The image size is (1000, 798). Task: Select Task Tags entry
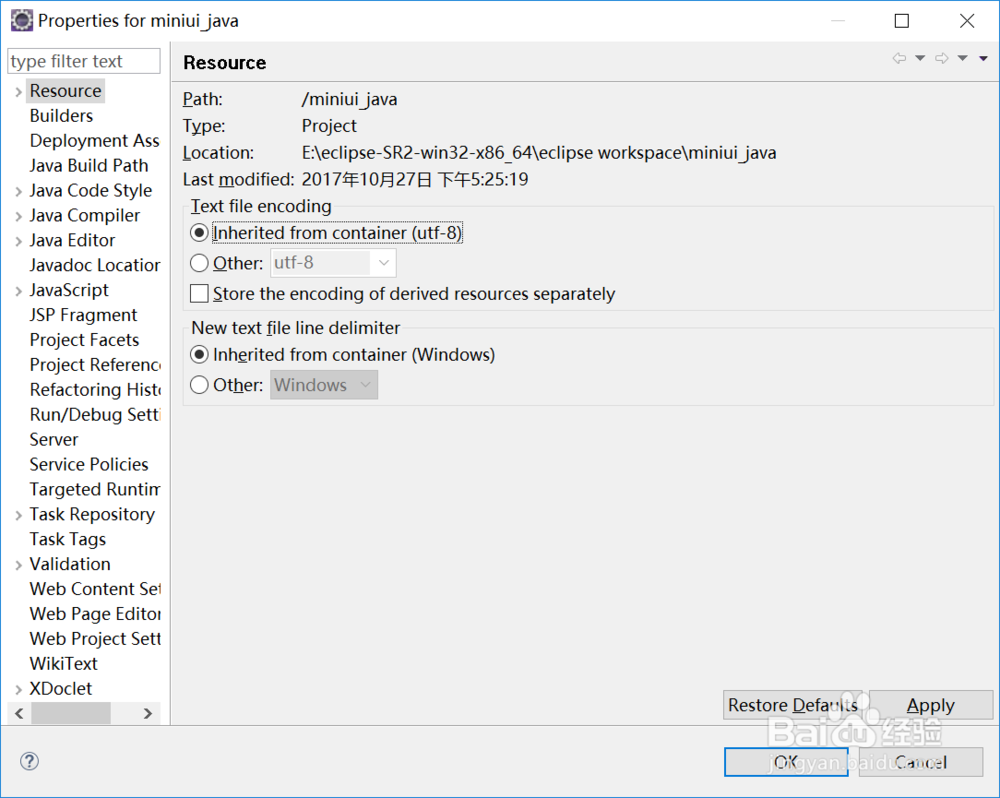coord(68,538)
